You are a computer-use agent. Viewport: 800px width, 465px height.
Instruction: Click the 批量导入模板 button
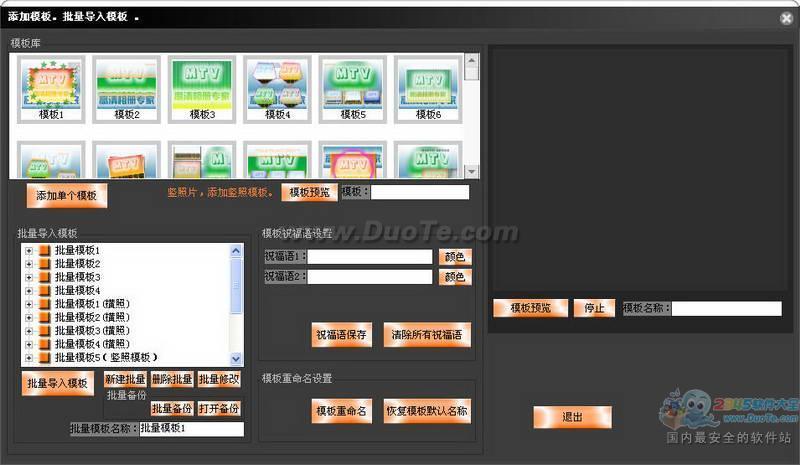point(58,383)
